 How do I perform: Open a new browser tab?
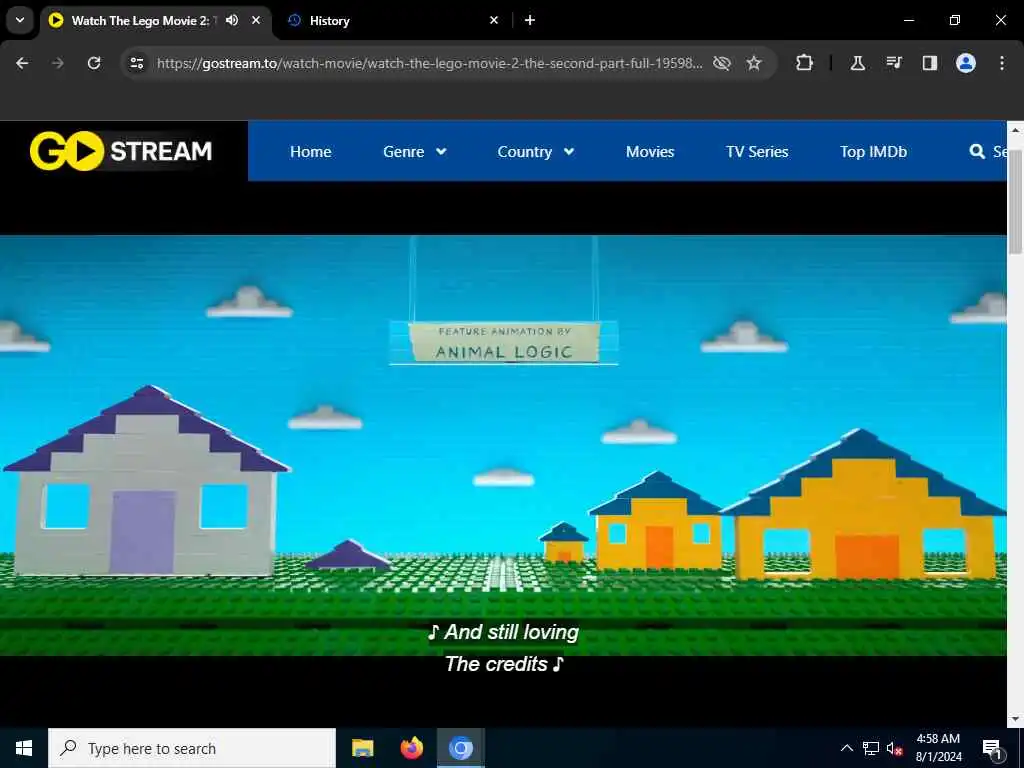[530, 20]
